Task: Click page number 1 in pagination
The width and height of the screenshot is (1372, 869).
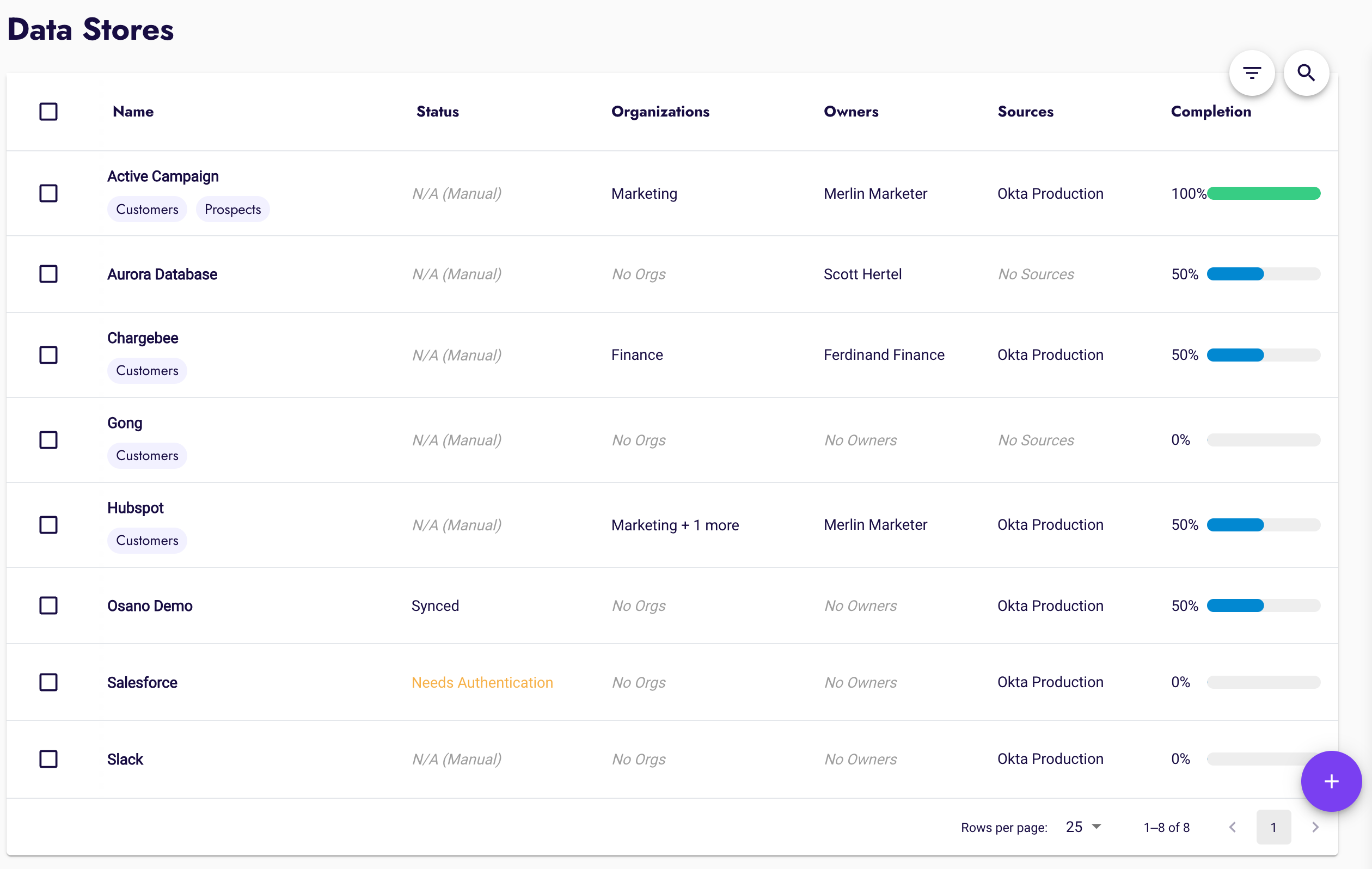Action: pos(1274,827)
